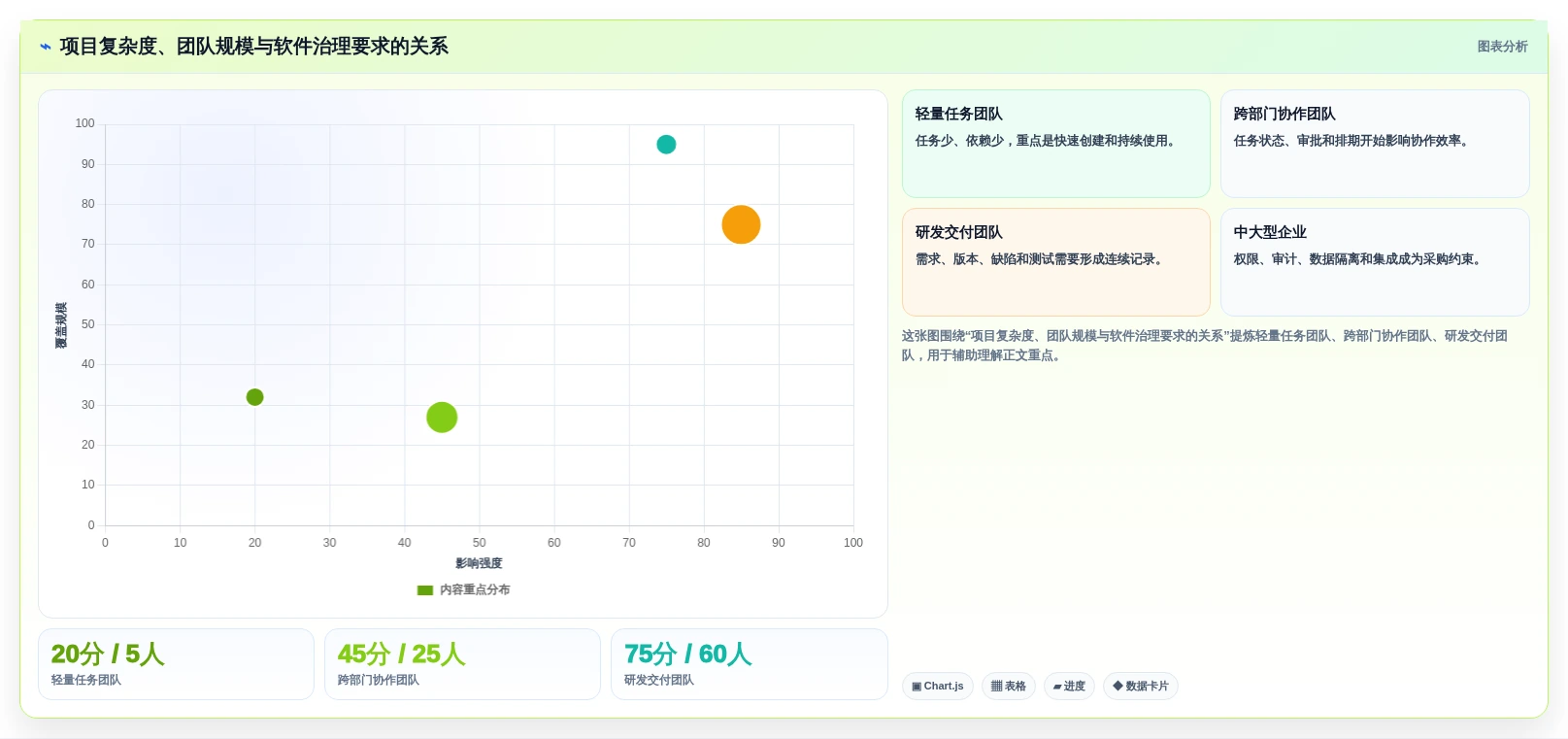Screen dimensions: 1568x739
Task: Open the 跨部门协作团队 card
Action: (x=1375, y=144)
